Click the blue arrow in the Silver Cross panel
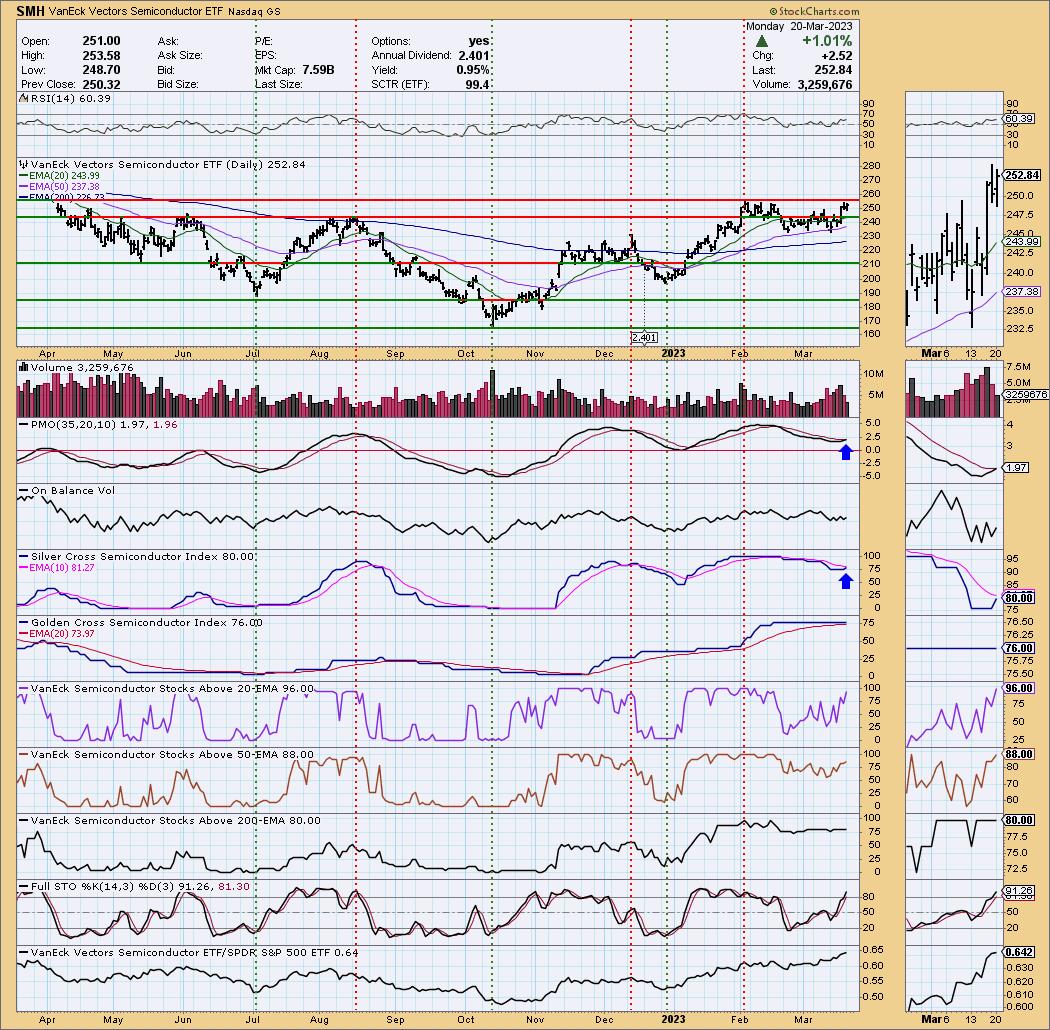 (x=846, y=580)
